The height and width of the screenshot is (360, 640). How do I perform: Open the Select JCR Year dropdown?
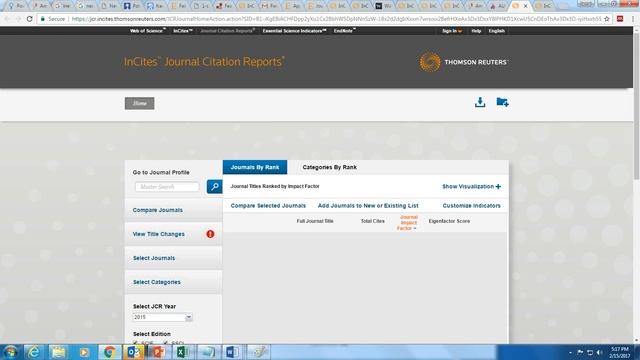click(162, 317)
